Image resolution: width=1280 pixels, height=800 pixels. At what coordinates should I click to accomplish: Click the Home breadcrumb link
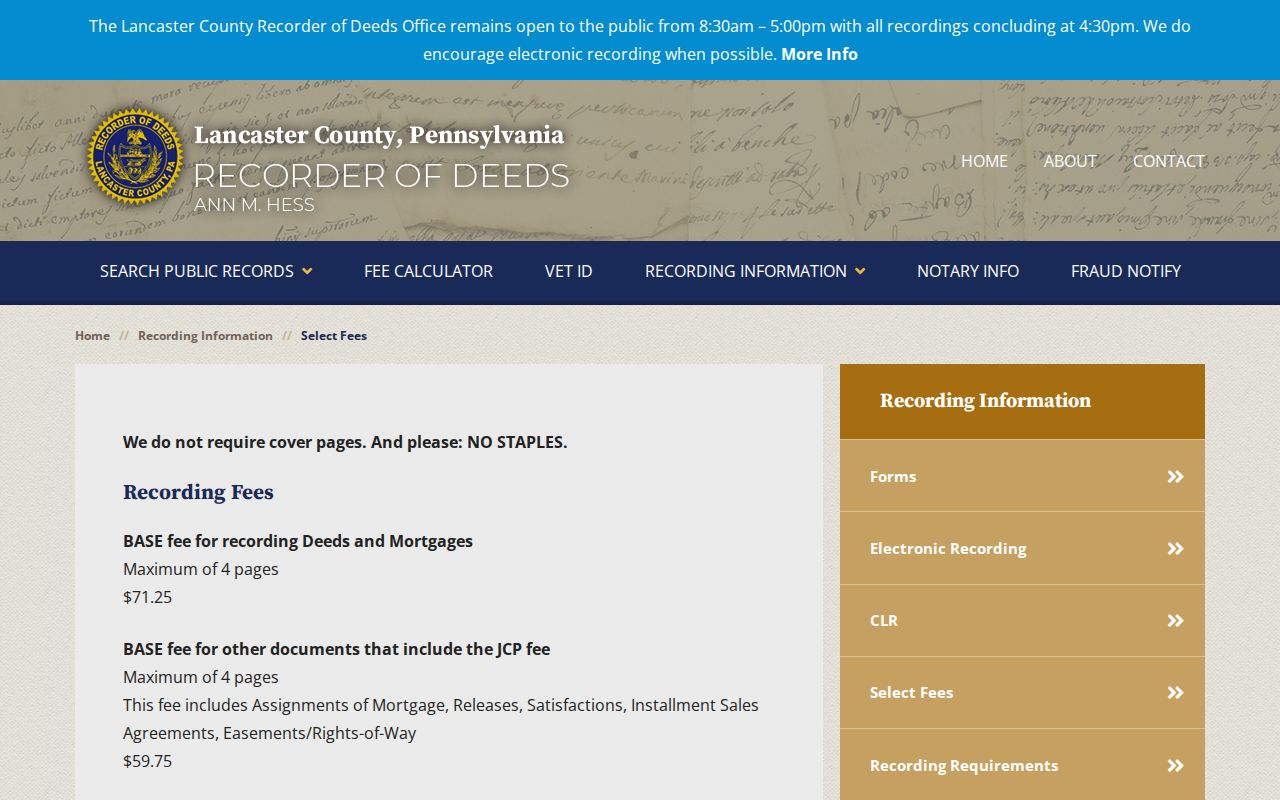92,336
